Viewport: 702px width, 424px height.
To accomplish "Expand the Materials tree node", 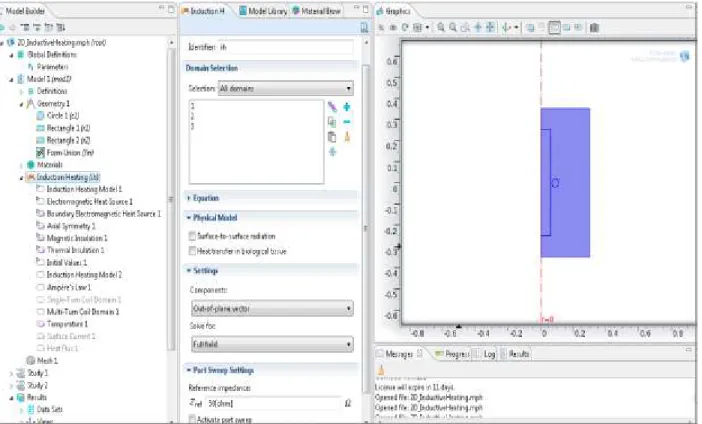I will [21, 165].
